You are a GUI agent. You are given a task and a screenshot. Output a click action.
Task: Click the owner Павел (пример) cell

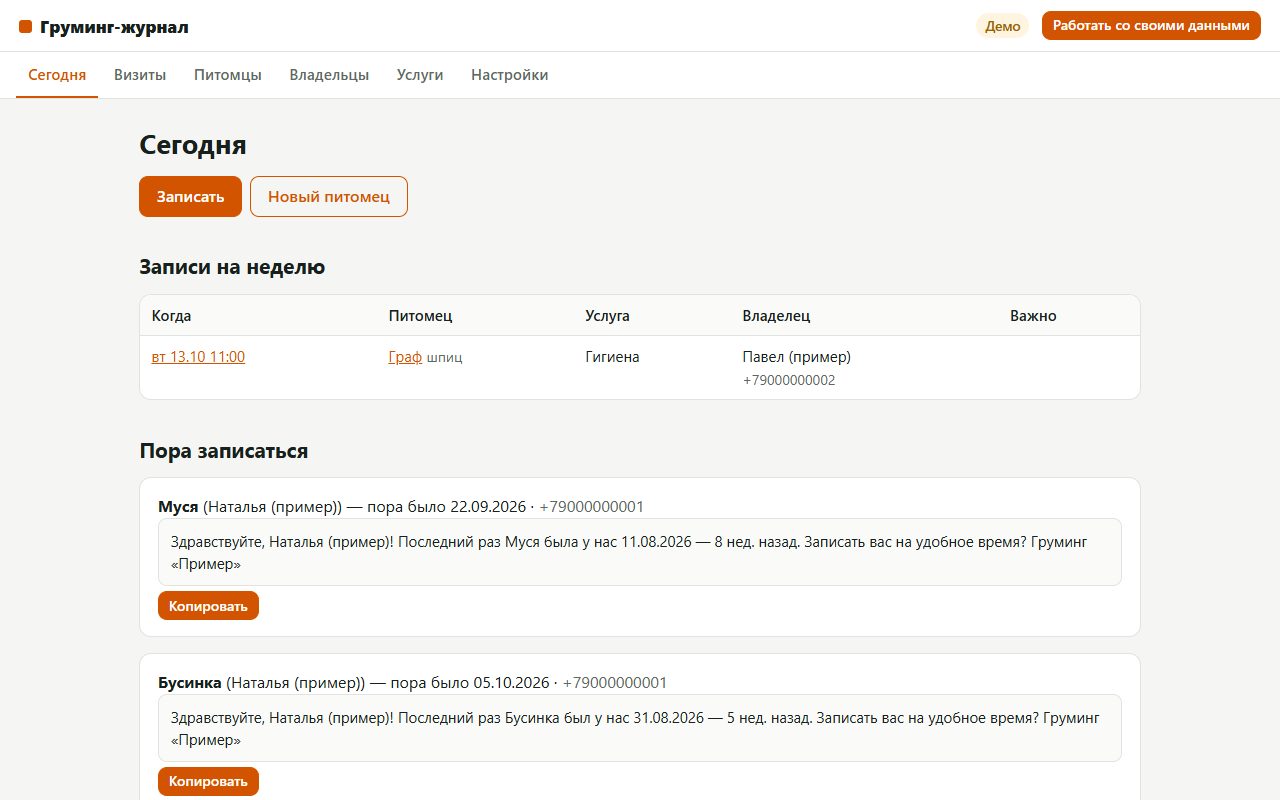tap(797, 357)
